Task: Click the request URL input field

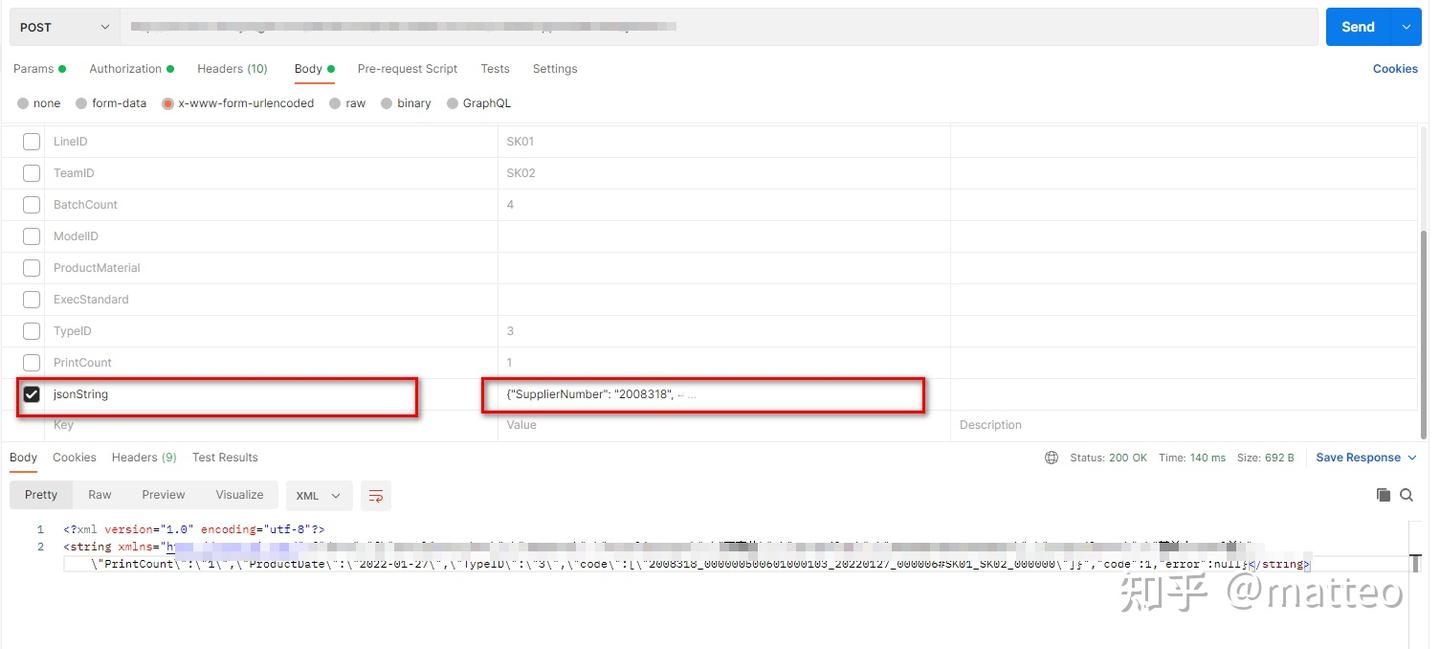Action: coord(700,25)
